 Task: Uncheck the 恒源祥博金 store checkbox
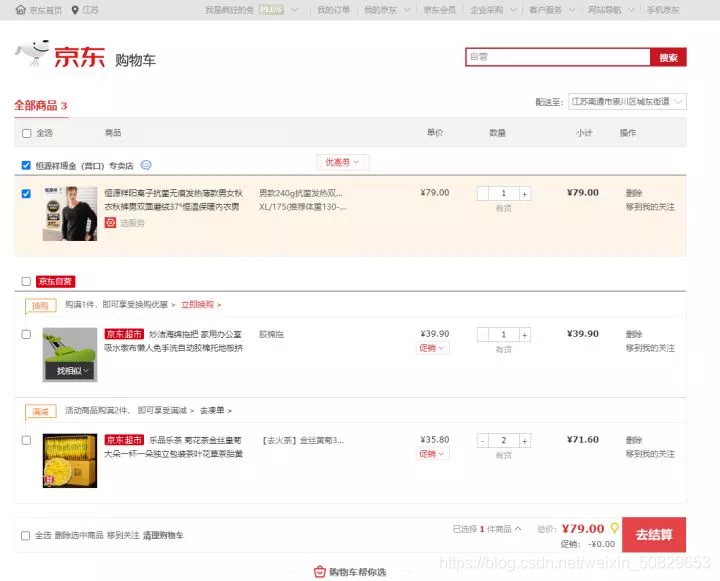click(26, 165)
